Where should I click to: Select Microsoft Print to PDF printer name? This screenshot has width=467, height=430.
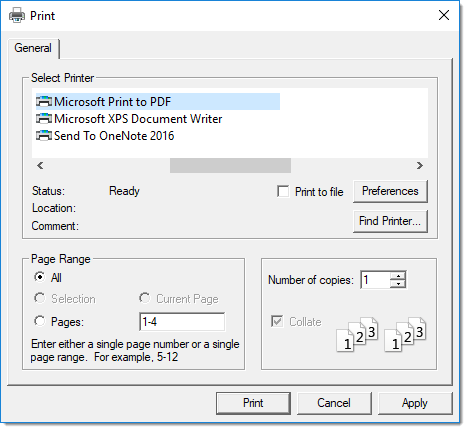point(113,102)
